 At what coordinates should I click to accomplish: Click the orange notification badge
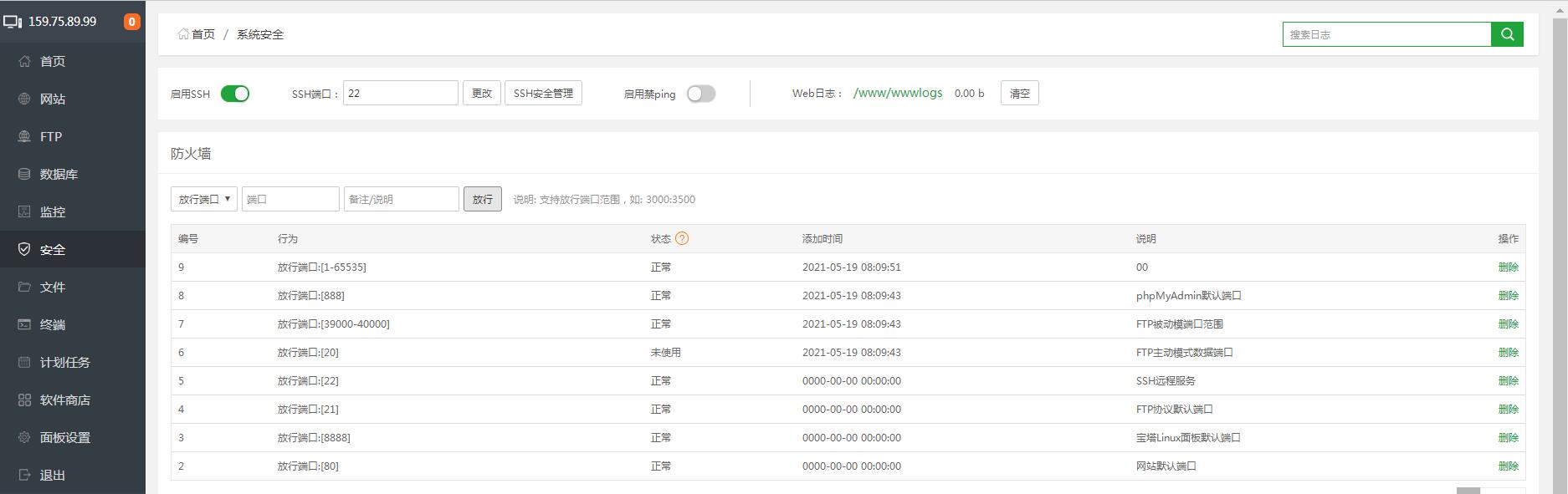pos(131,22)
